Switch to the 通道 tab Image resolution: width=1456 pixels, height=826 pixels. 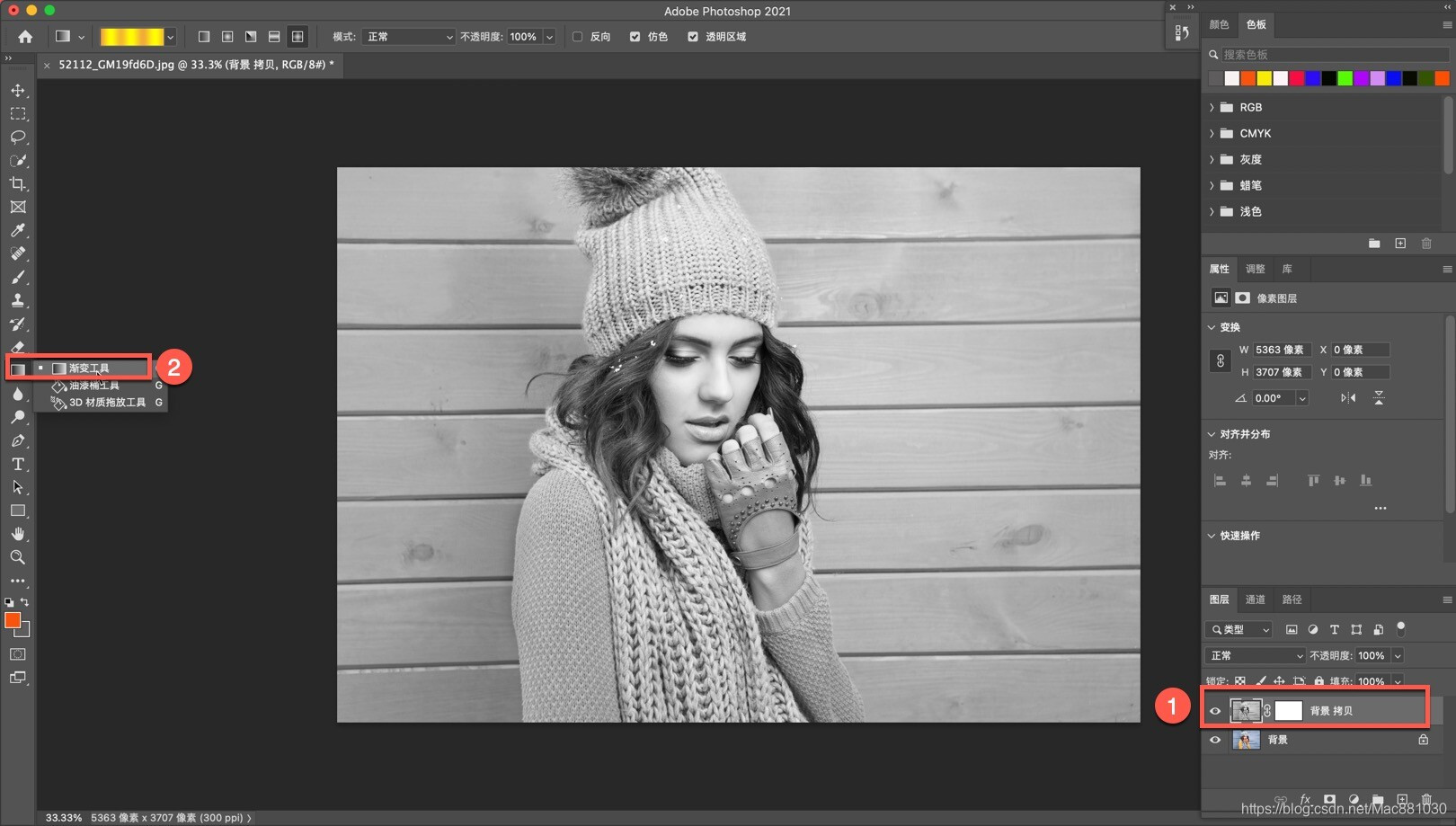point(1256,600)
